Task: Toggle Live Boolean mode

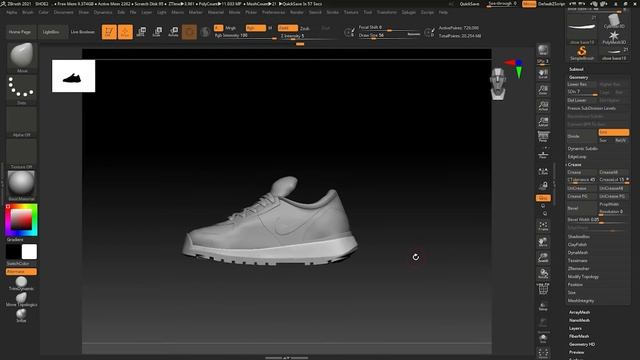Action: pos(82,32)
